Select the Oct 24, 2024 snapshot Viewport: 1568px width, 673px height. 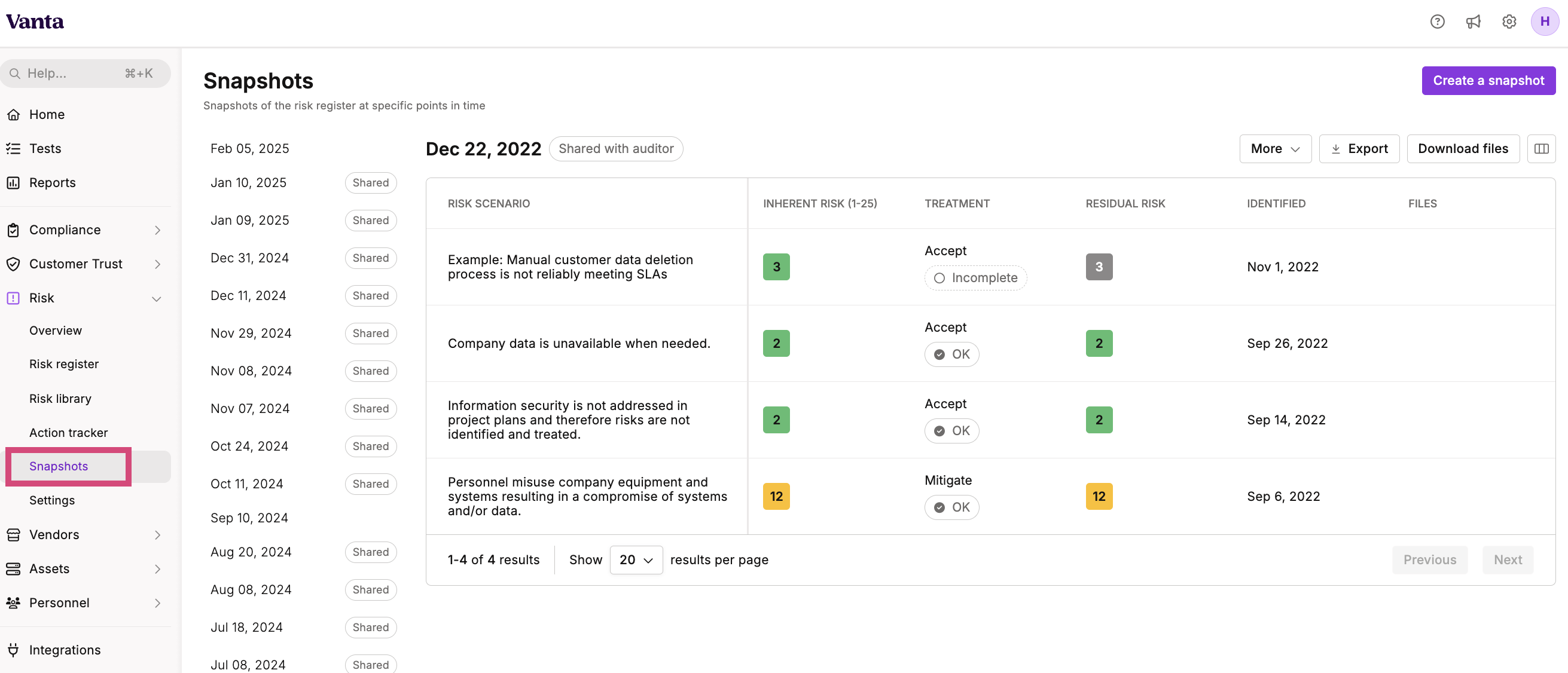pos(249,446)
